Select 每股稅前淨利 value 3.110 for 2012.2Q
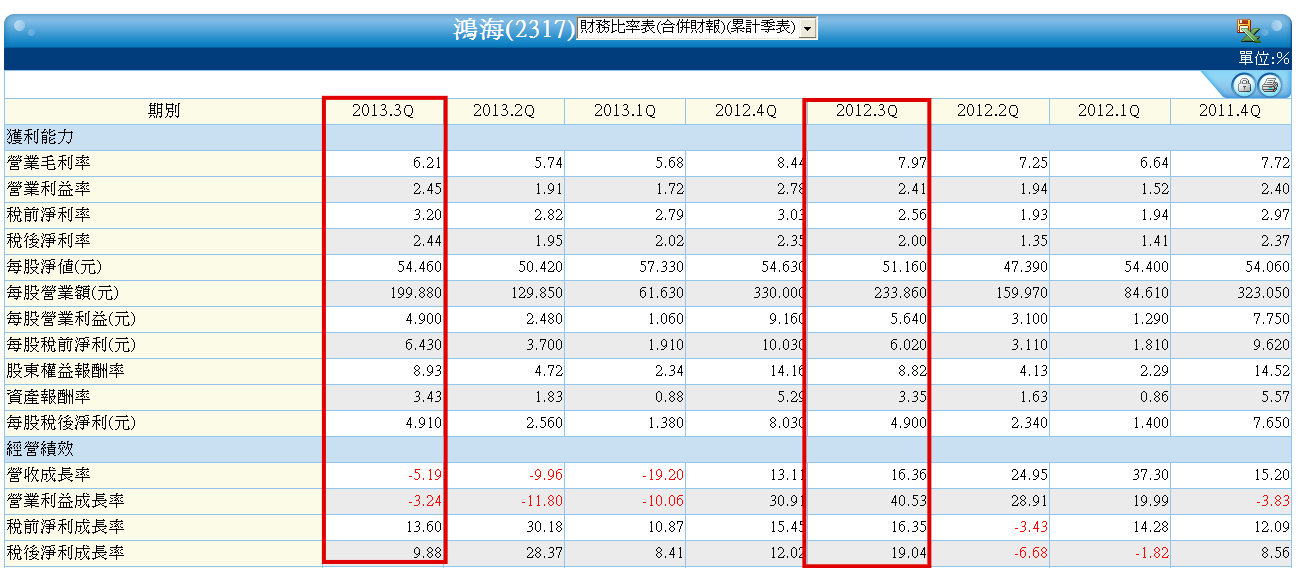This screenshot has width=1304, height=568. (1028, 344)
